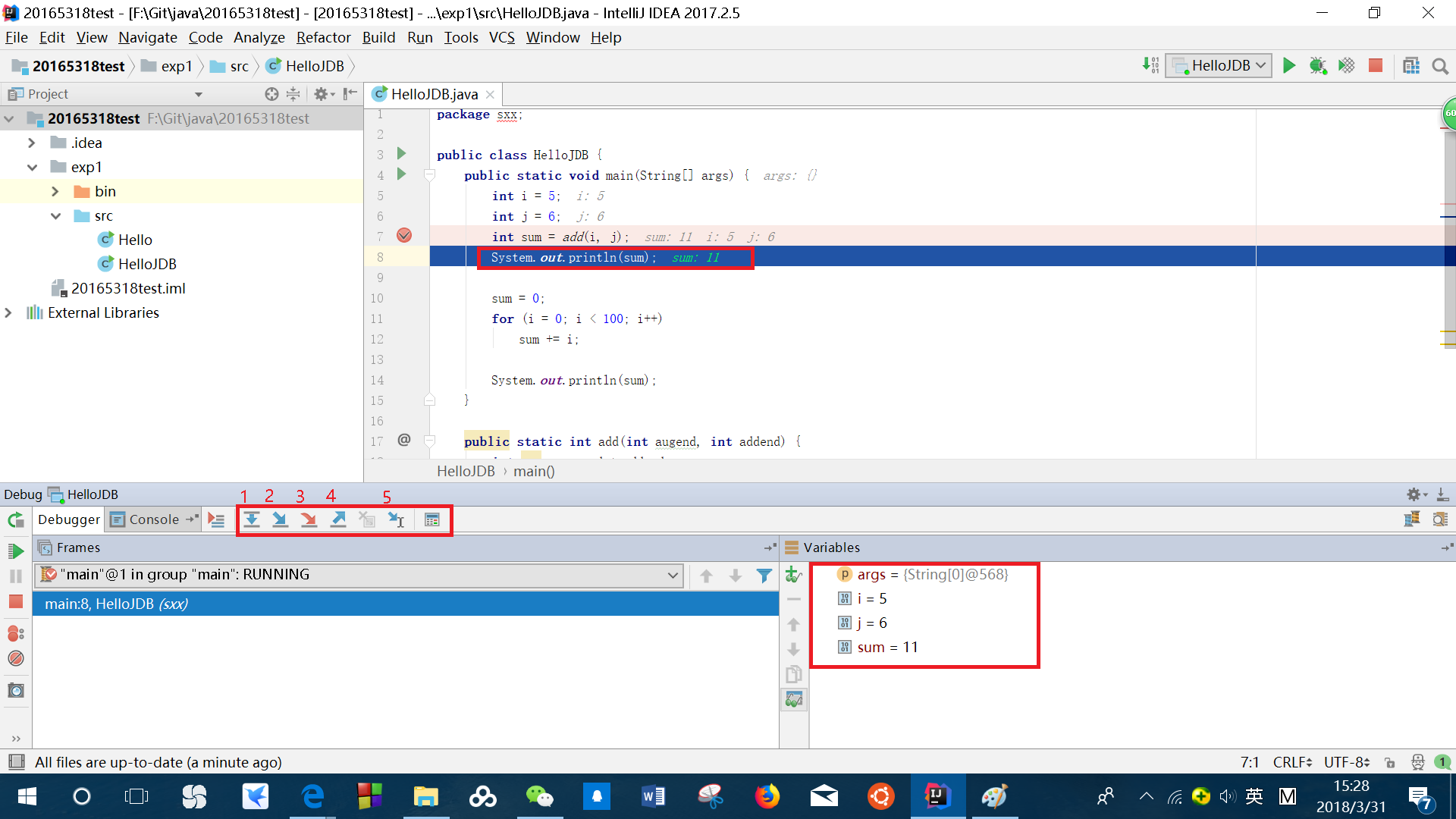Click the Step Over button in debugger
The height and width of the screenshot is (819, 1456).
coord(250,520)
